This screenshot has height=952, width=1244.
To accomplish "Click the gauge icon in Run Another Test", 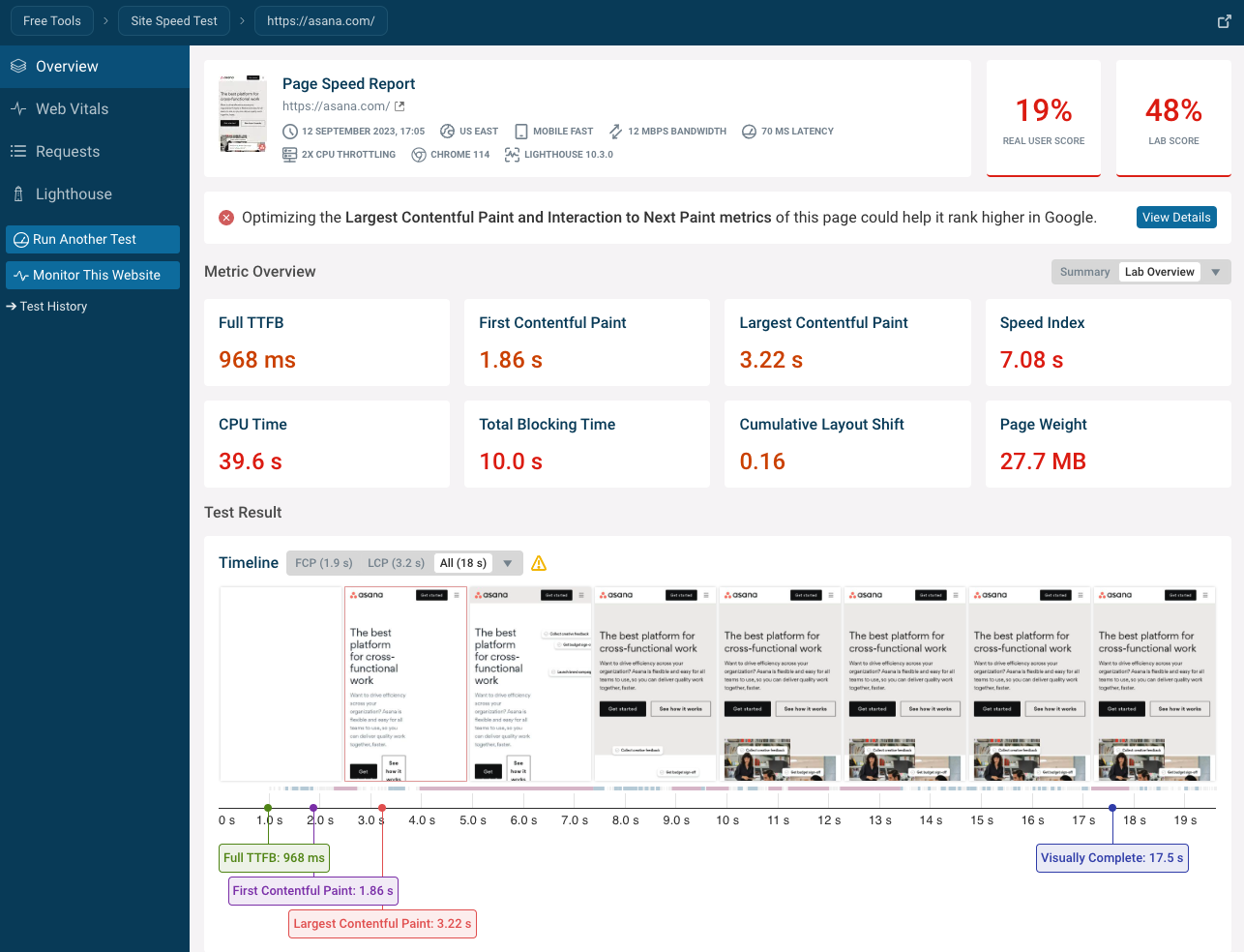I will click(20, 240).
